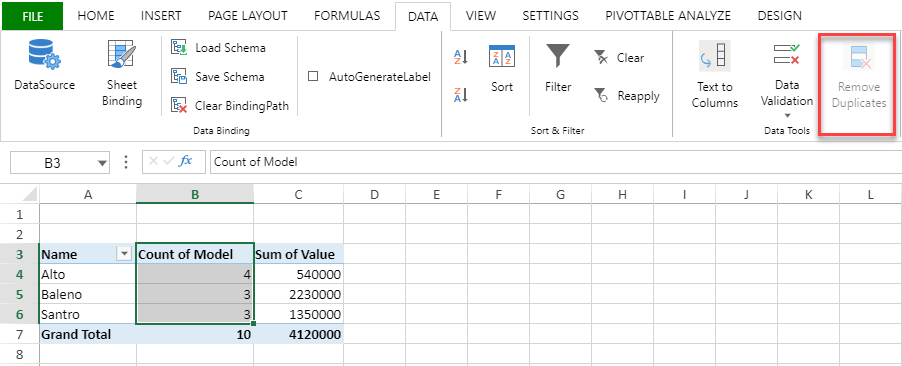902x366 pixels.
Task: Click the Clear filter button
Action: point(619,58)
